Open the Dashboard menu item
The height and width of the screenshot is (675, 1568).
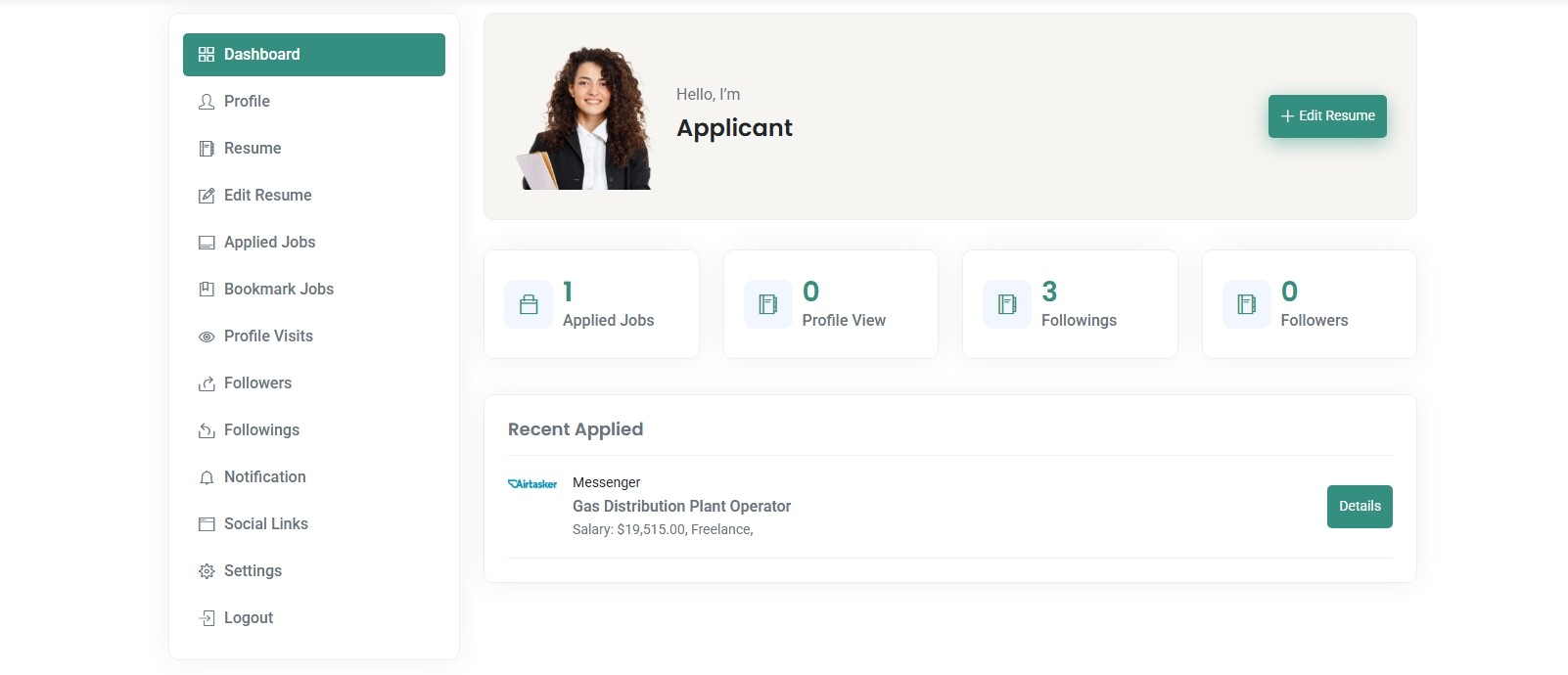[x=314, y=55]
